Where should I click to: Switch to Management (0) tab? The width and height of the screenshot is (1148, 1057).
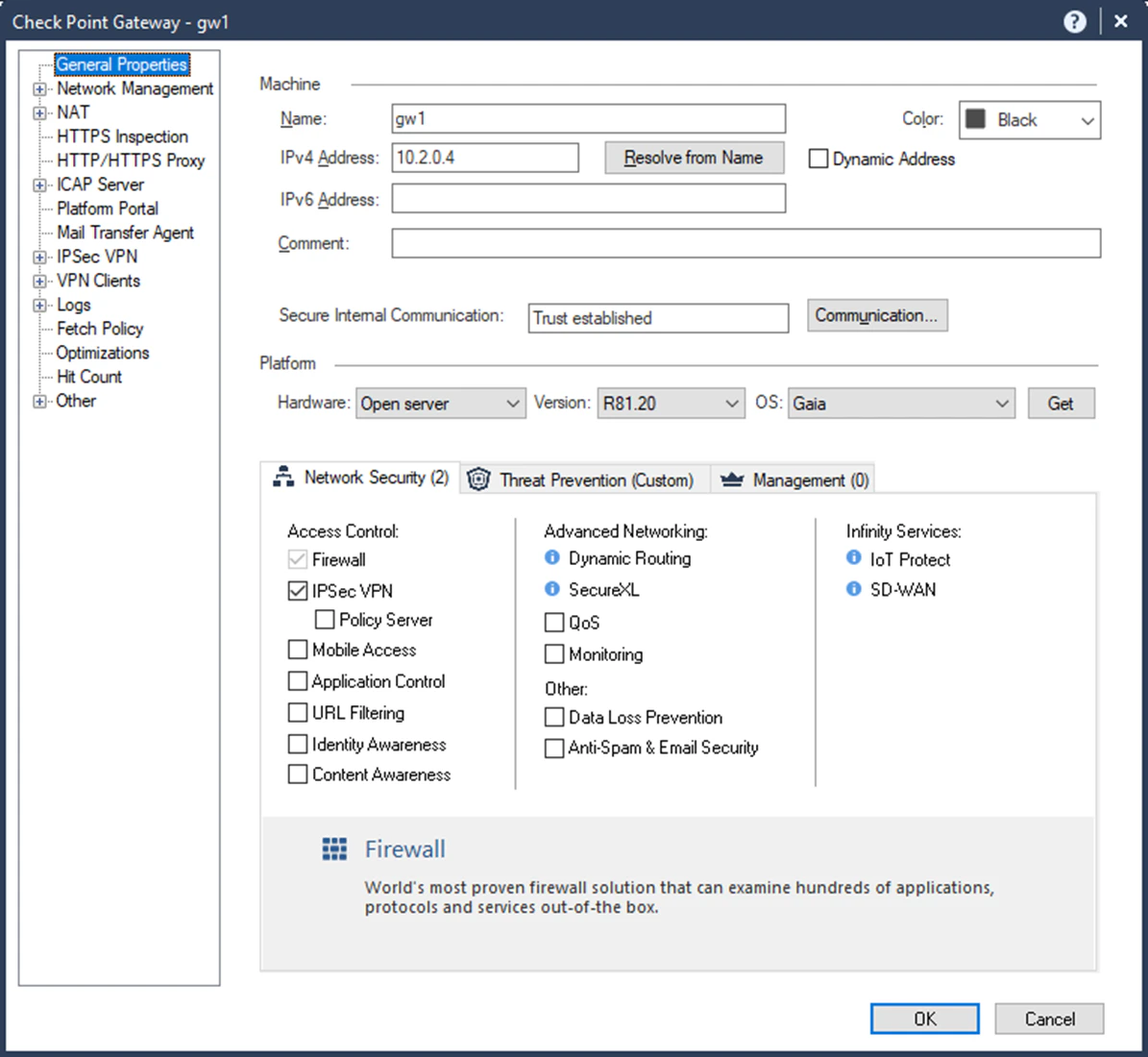click(793, 479)
